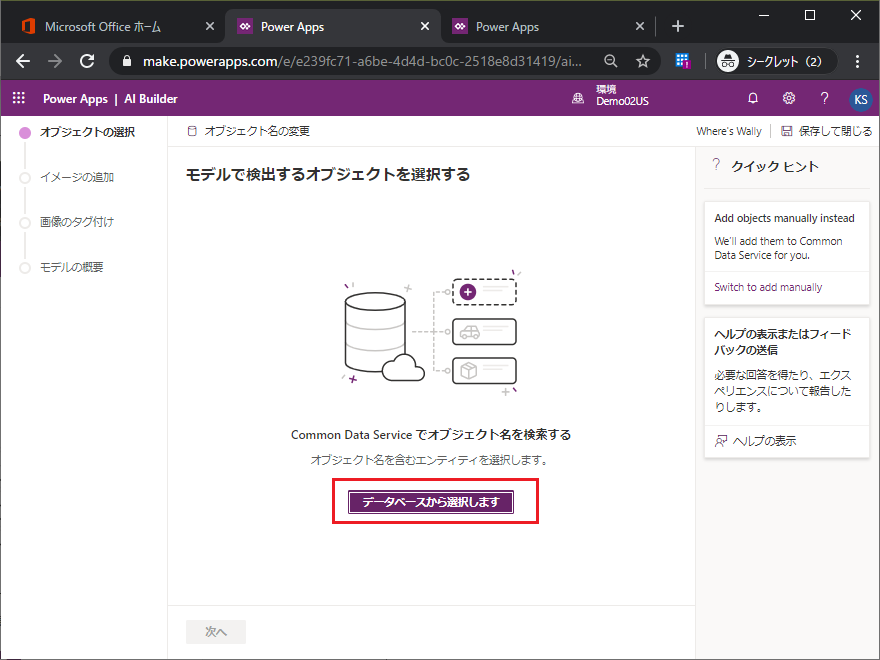880x660 pixels.
Task: Click the Add objects manually instead heading
Action: coord(784,218)
